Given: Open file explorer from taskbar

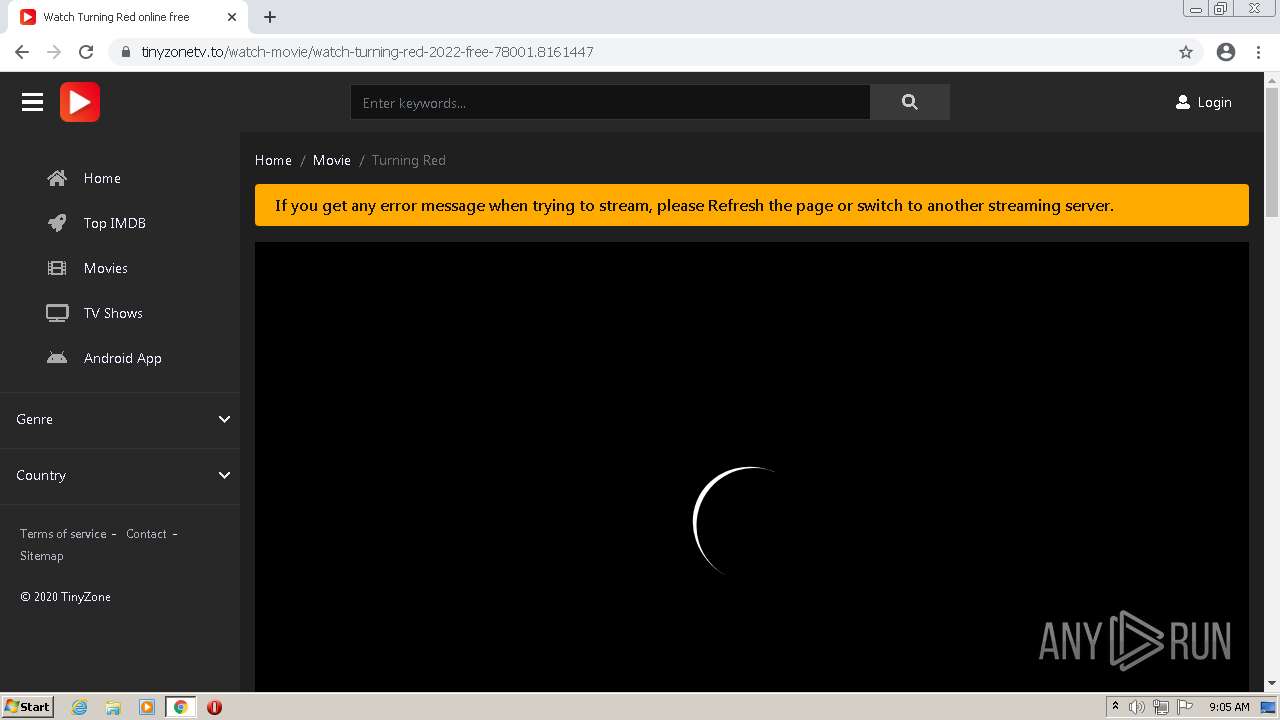Looking at the screenshot, I should click(113, 707).
